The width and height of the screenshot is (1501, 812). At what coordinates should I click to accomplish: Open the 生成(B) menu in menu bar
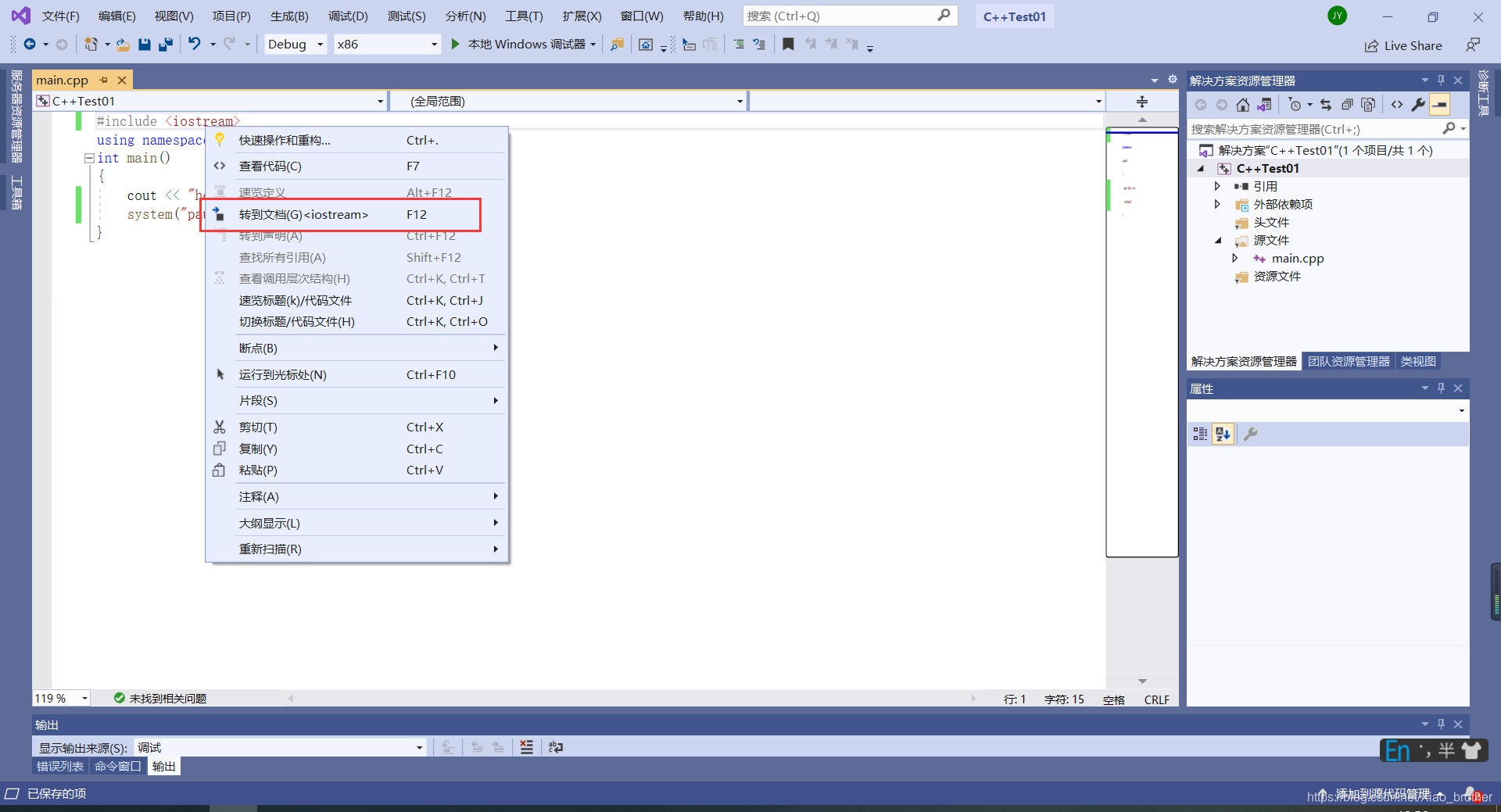click(289, 16)
